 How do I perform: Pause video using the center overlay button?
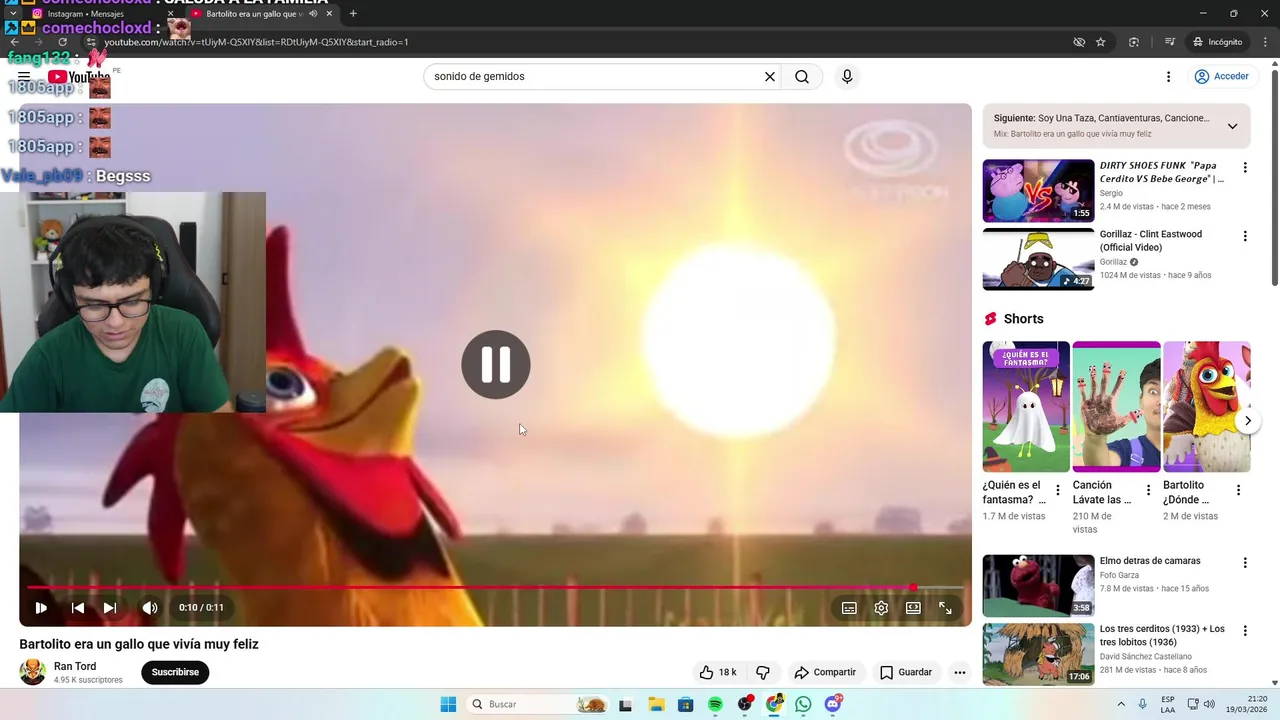click(496, 365)
